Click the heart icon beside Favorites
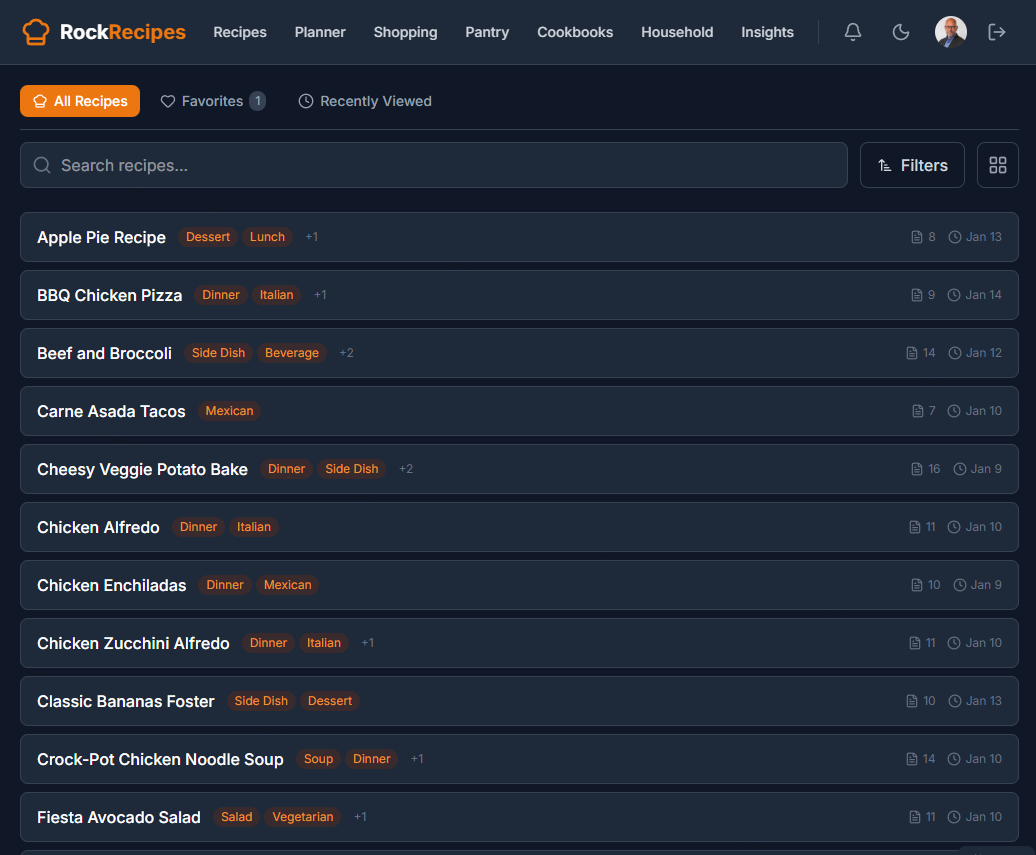 [x=168, y=101]
